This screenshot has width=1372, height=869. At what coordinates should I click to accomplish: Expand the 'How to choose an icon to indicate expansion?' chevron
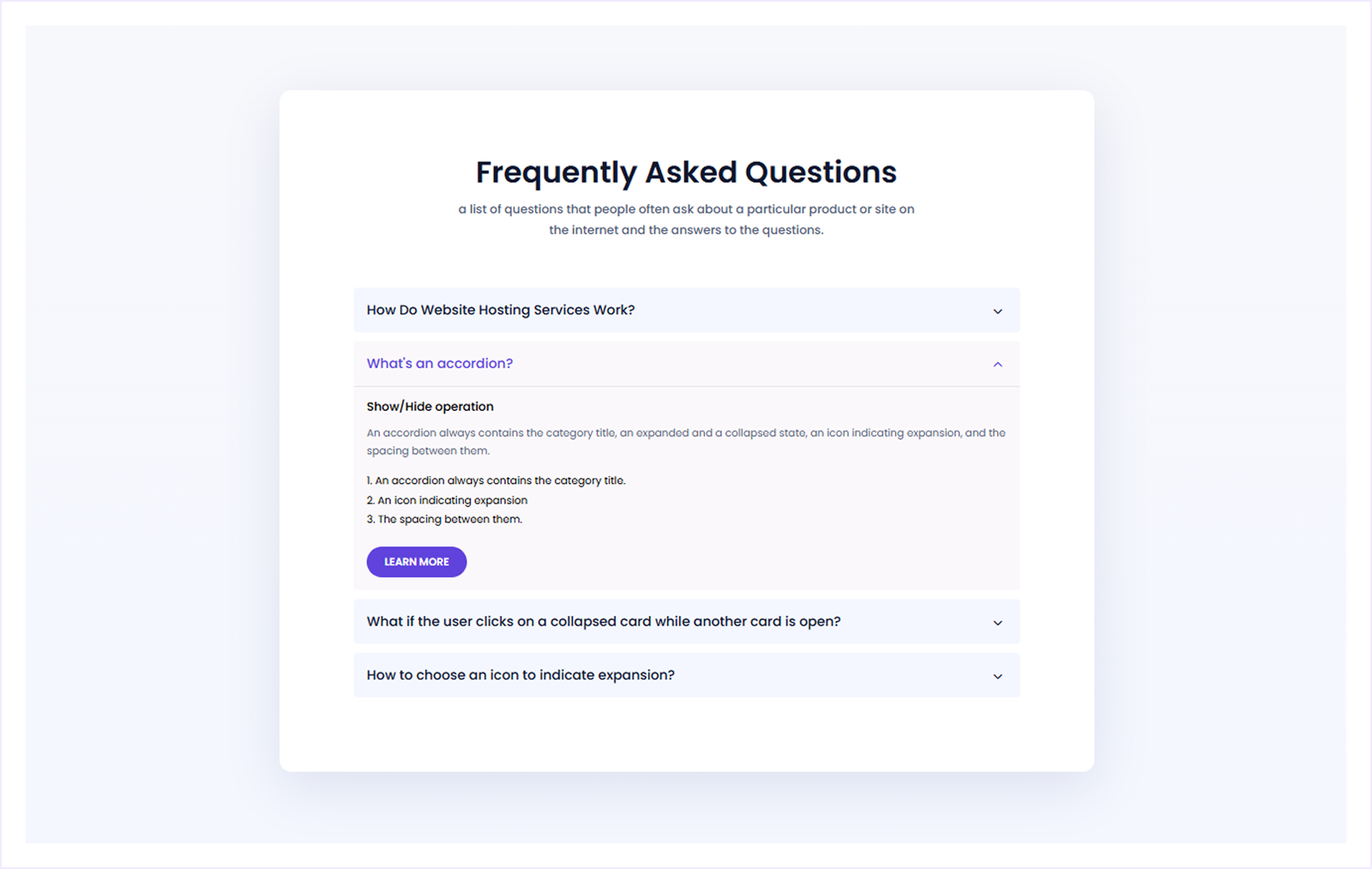click(997, 676)
